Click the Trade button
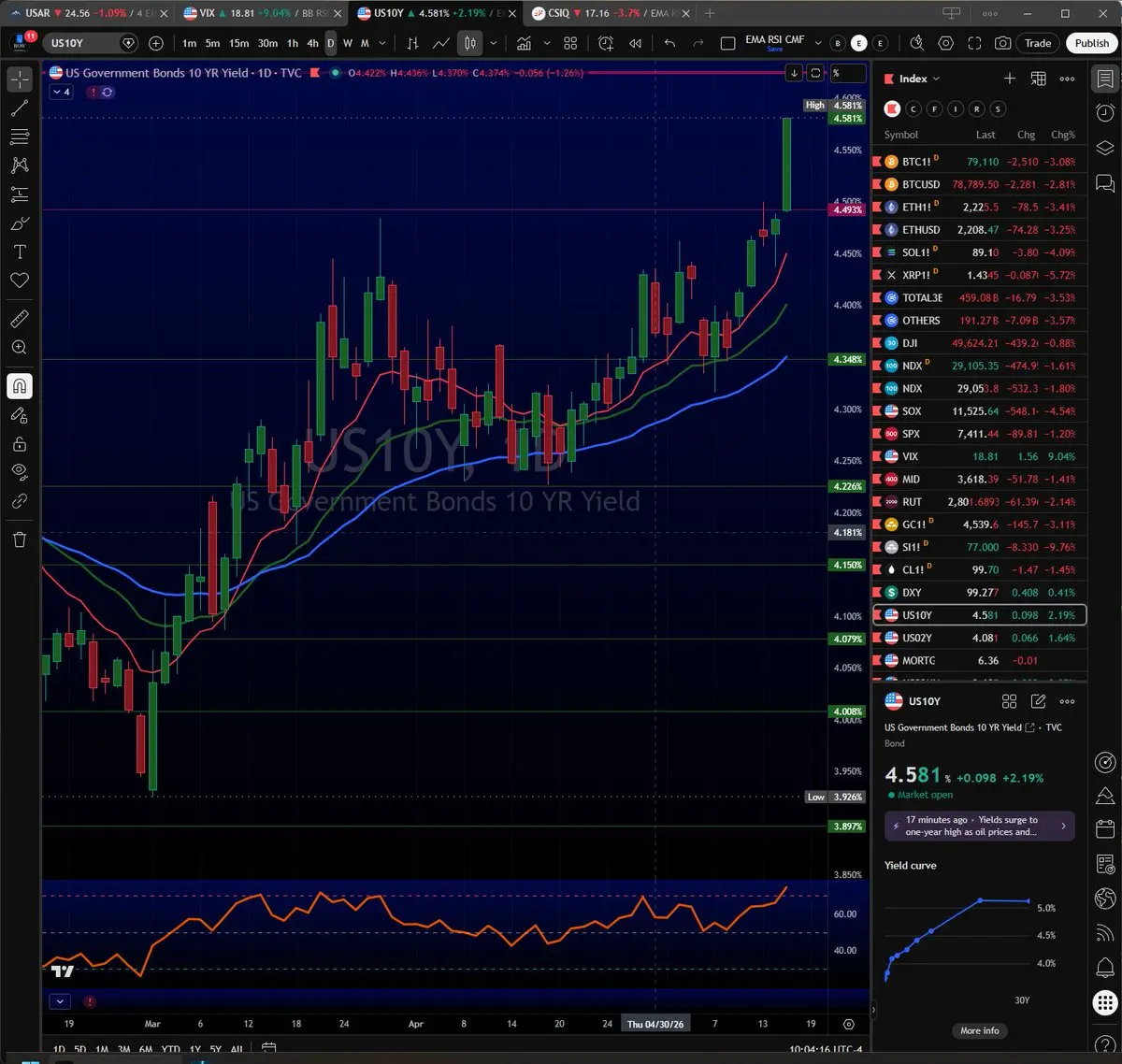1122x1064 pixels. 1038,43
